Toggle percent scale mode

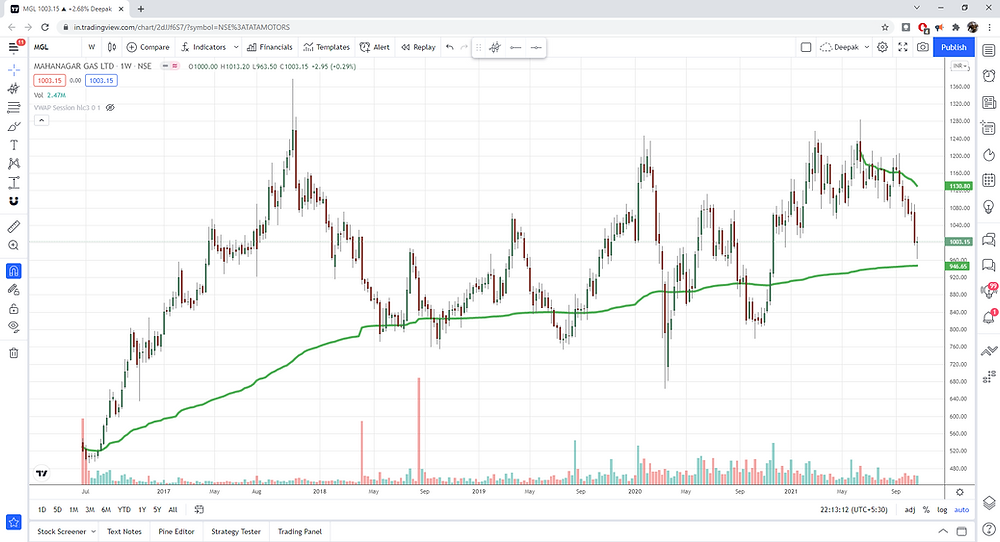[926, 509]
